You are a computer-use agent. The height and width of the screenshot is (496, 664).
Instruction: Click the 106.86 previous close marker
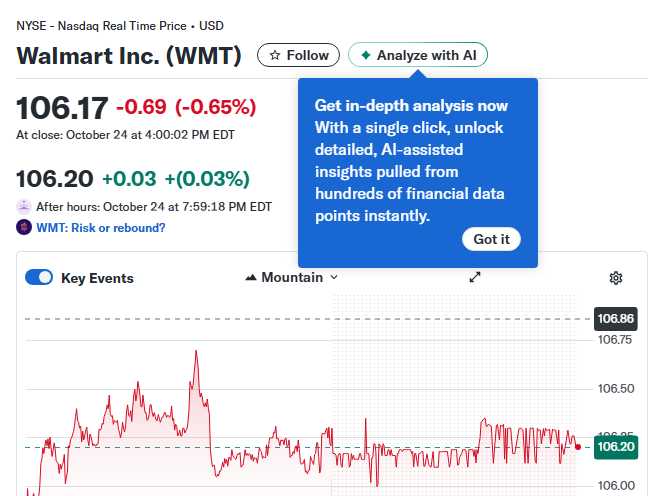[x=615, y=319]
